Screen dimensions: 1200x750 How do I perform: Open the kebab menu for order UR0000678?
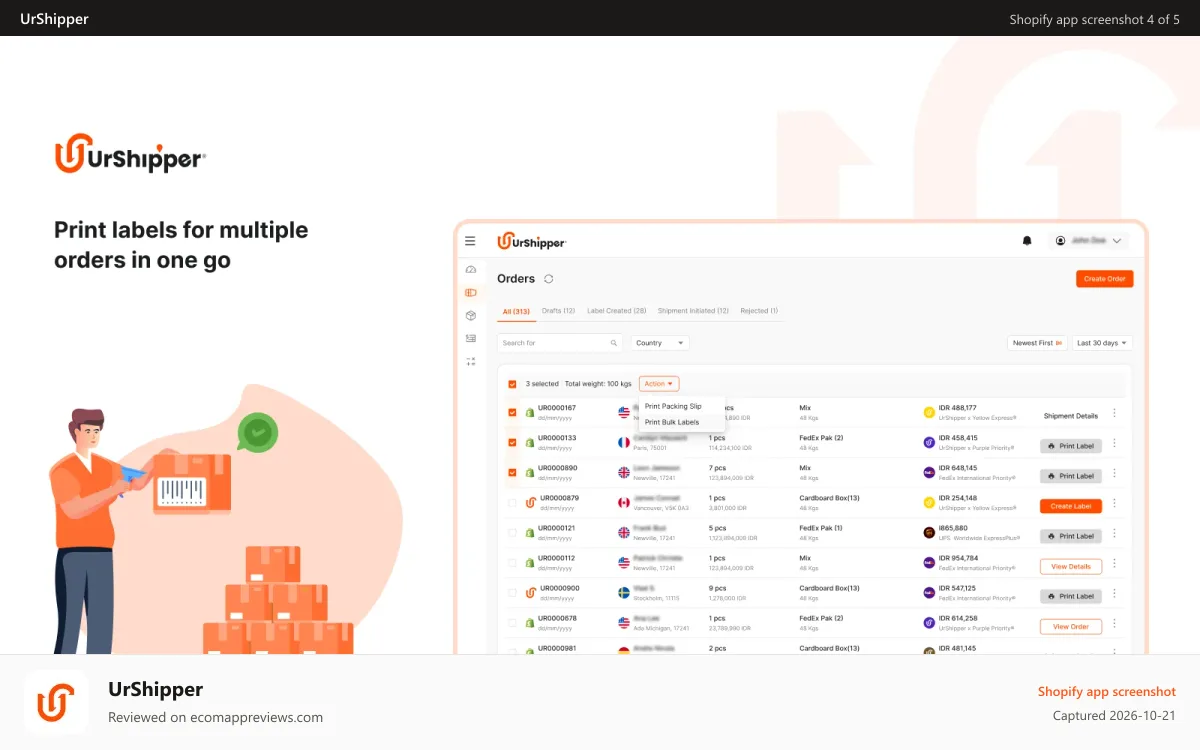pos(1115,624)
